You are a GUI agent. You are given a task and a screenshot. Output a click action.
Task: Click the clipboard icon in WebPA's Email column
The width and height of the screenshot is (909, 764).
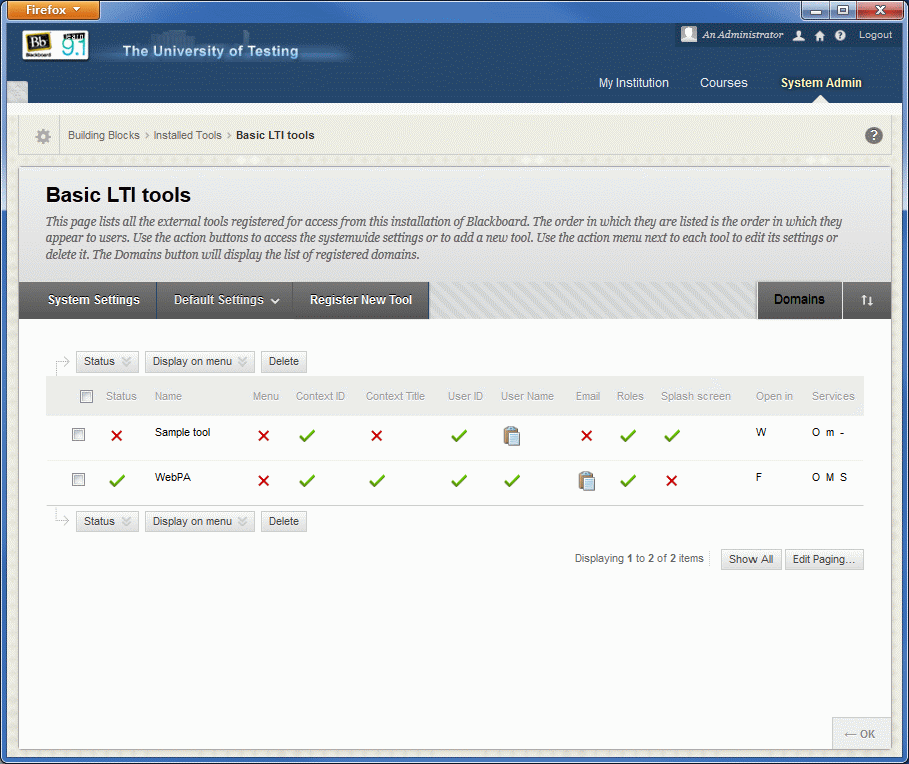tap(587, 480)
